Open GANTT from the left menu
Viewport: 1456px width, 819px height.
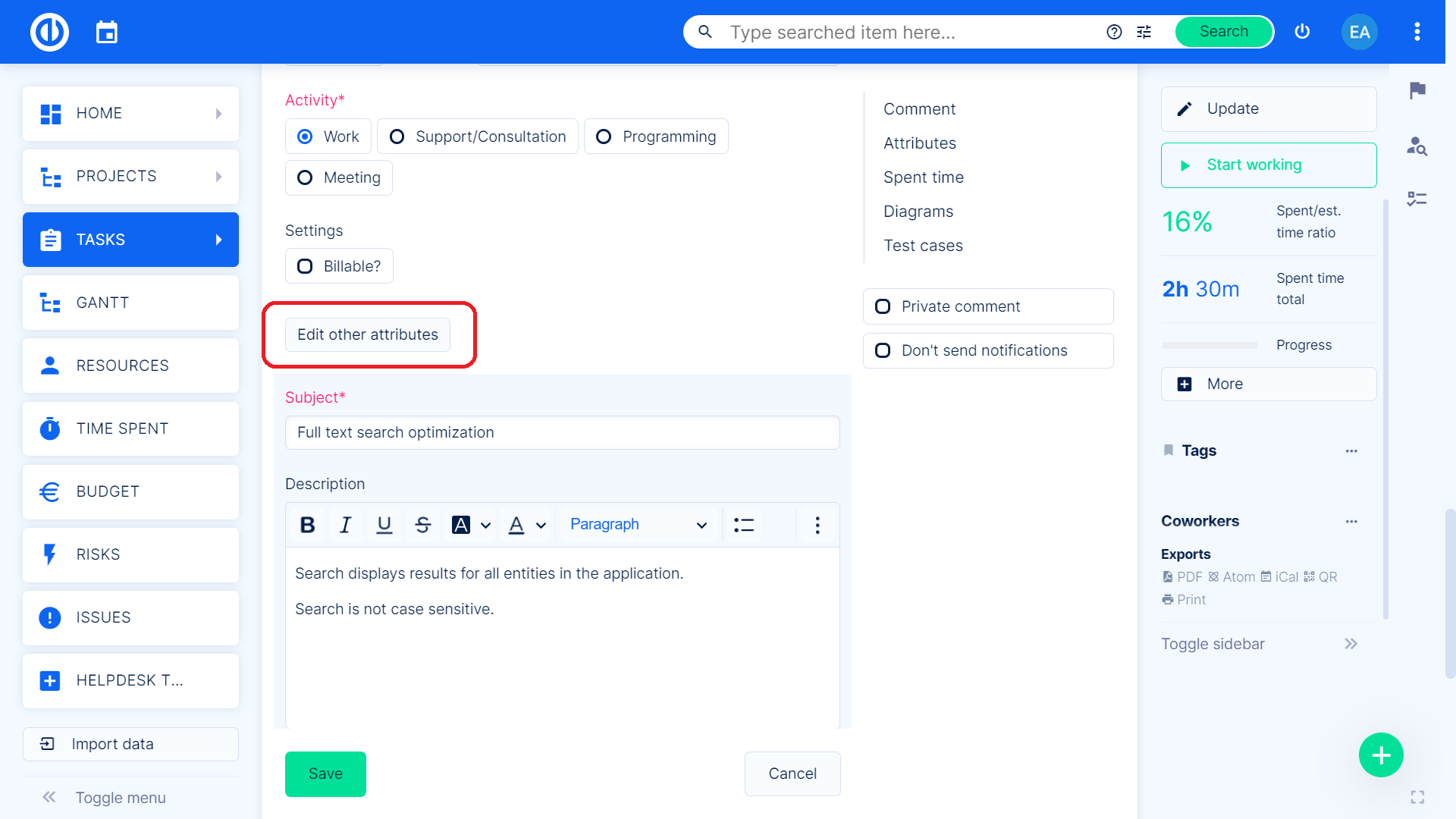[130, 303]
